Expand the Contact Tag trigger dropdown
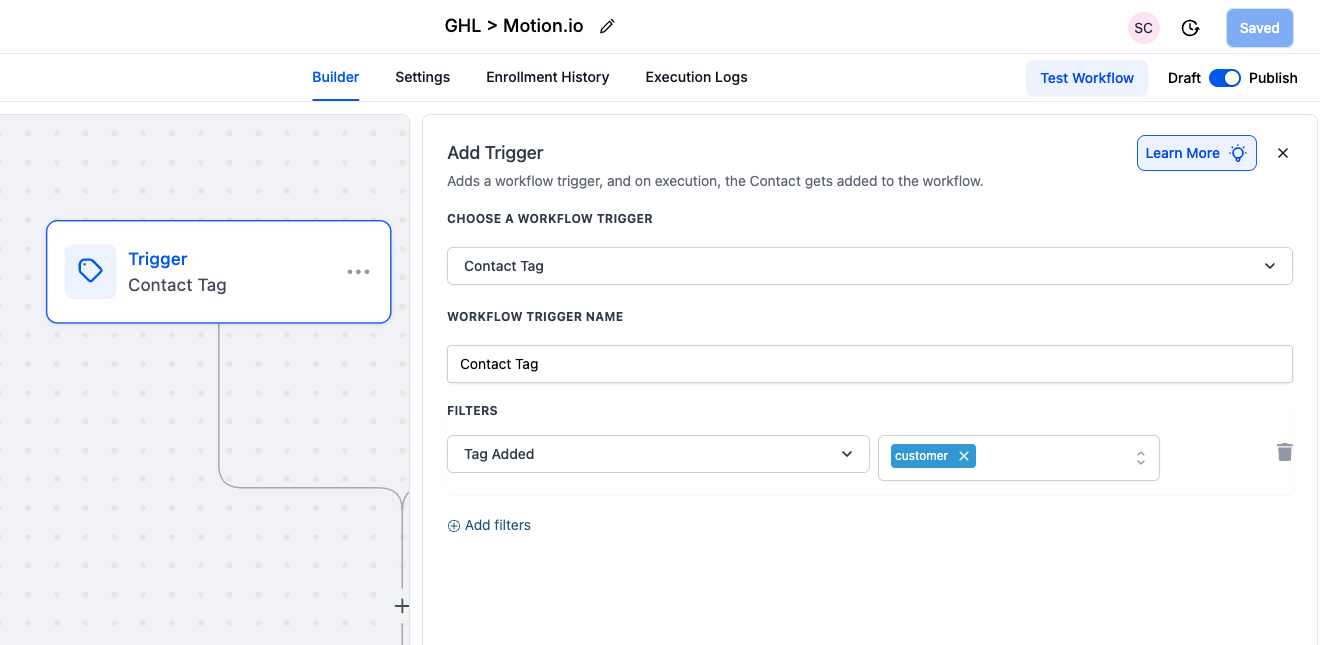Image resolution: width=1320 pixels, height=645 pixels. click(x=870, y=266)
